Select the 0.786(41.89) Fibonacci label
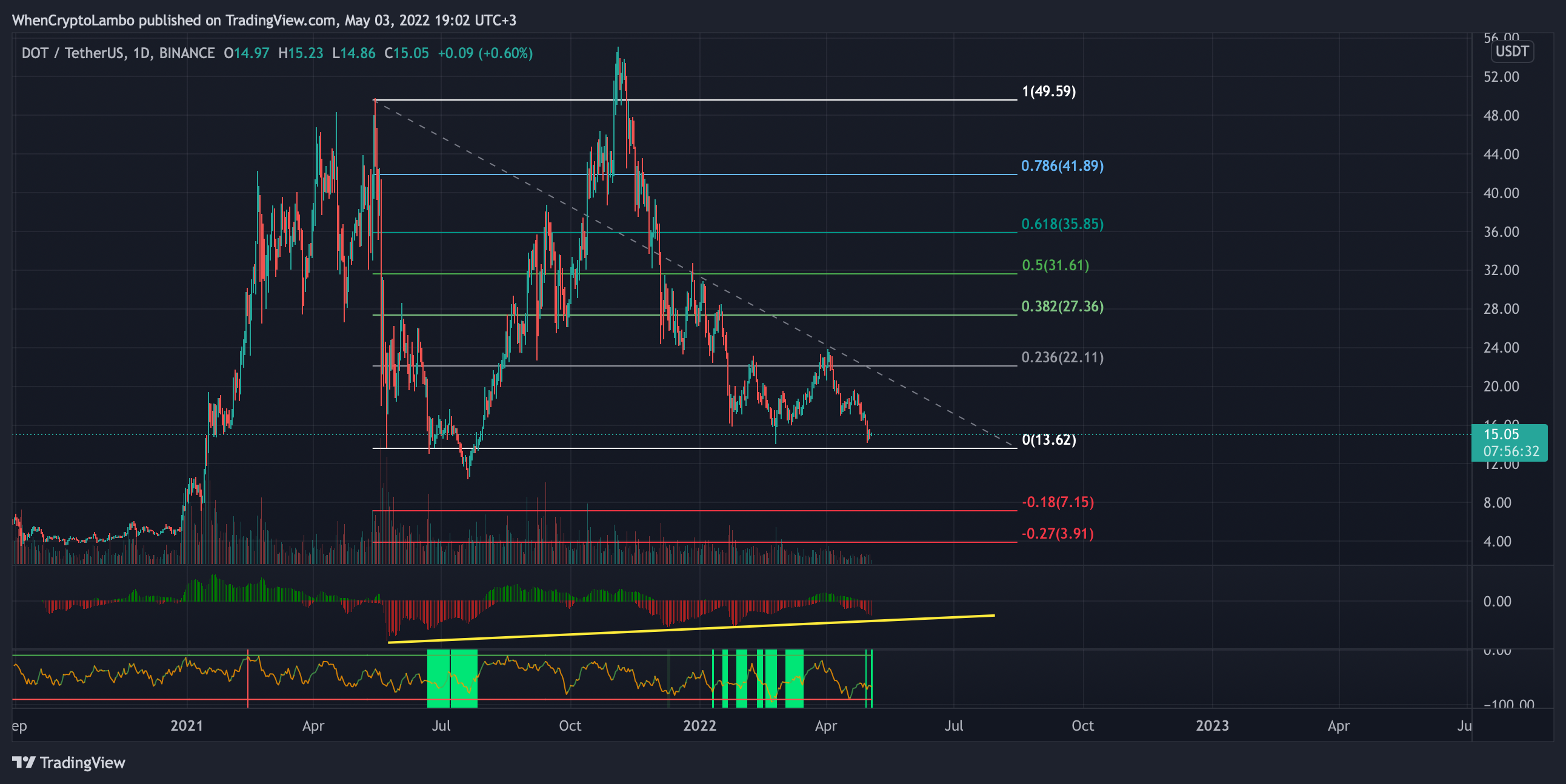 point(1062,165)
